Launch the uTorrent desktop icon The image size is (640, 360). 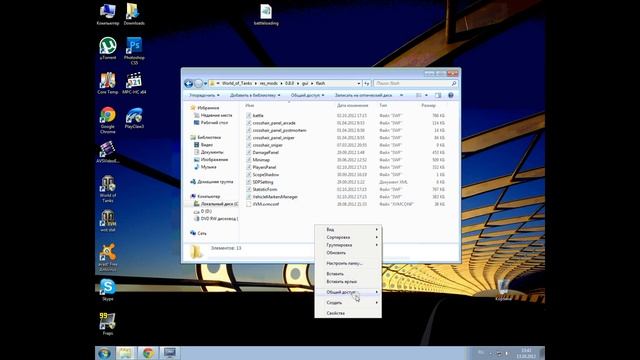[108, 49]
